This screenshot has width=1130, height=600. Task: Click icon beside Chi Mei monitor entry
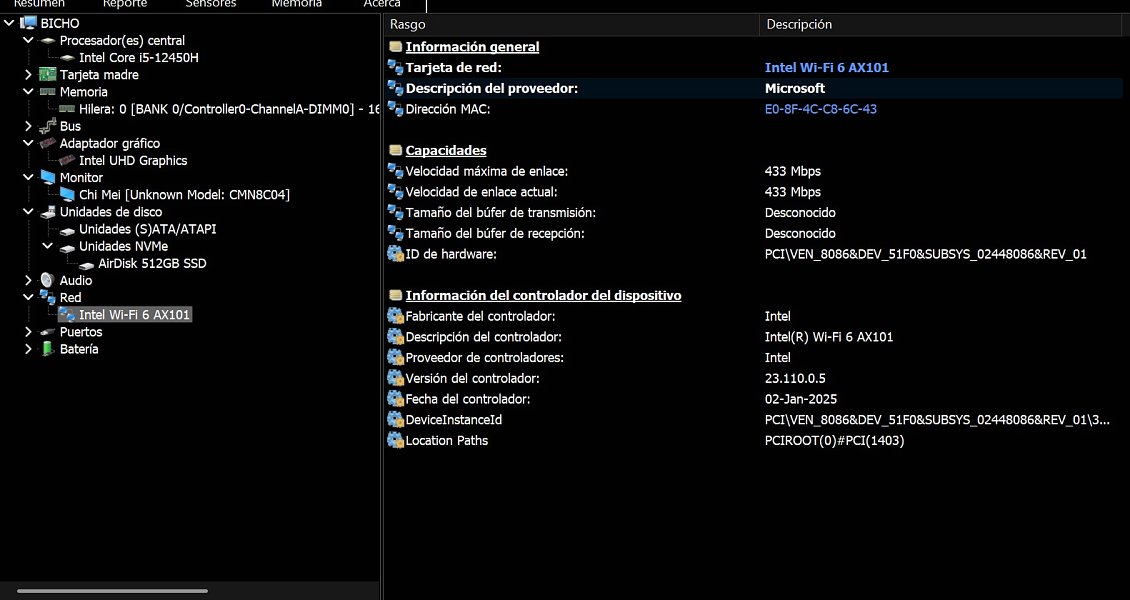[x=67, y=194]
